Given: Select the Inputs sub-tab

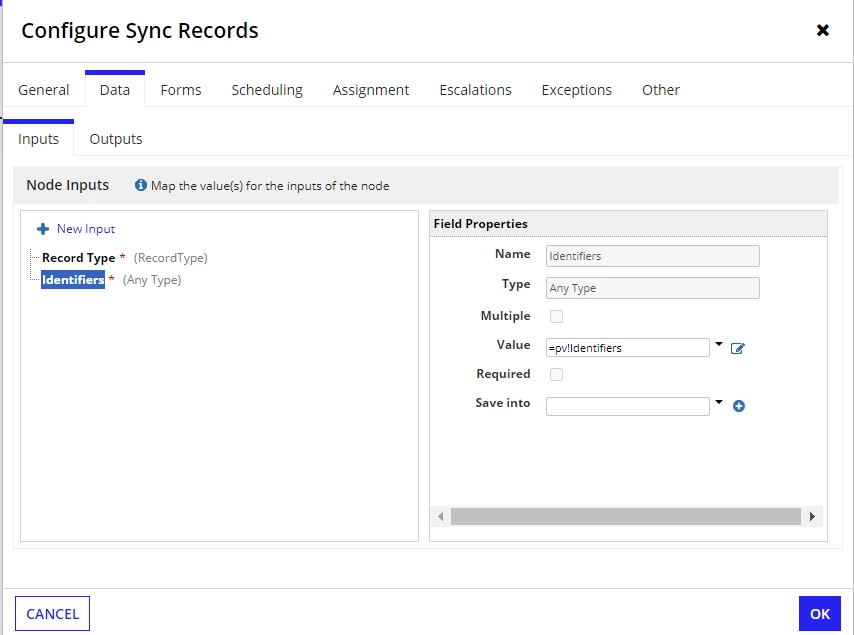Looking at the screenshot, I should 38,139.
